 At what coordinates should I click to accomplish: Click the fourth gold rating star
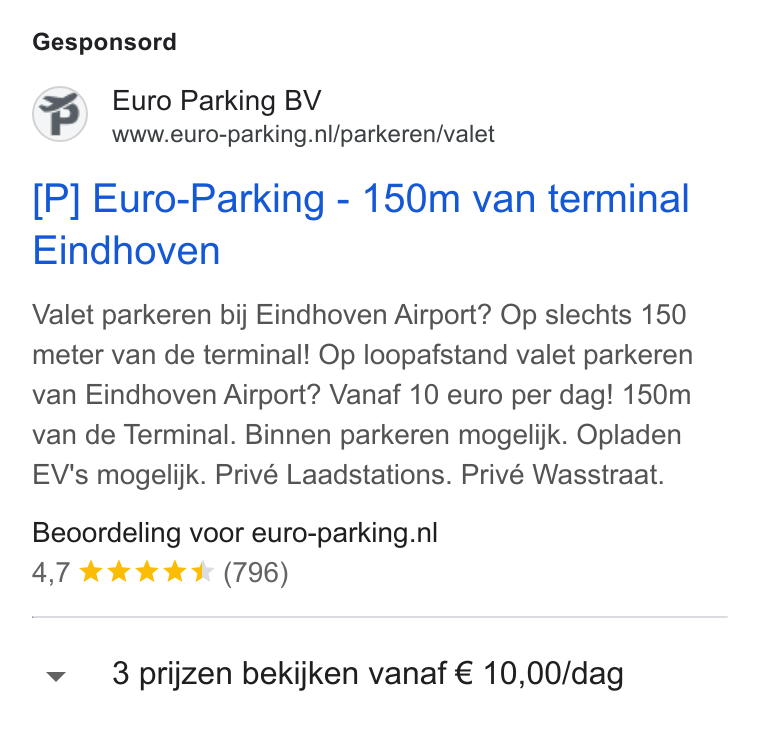click(x=174, y=571)
